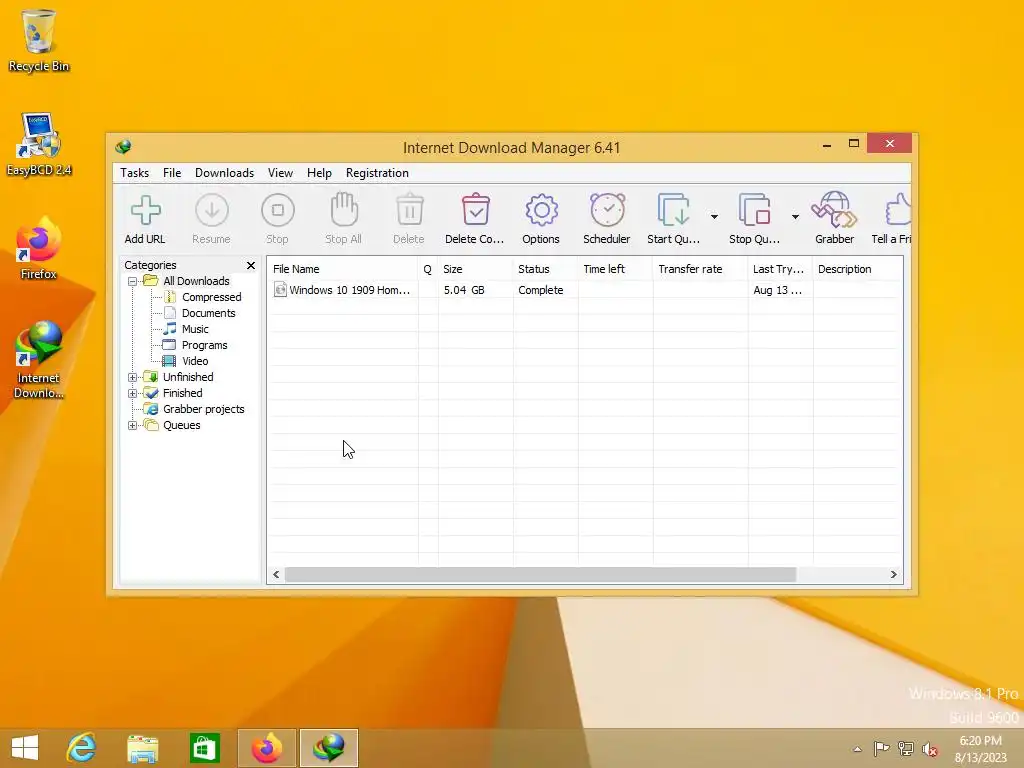Click the muted volume tray icon
The width and height of the screenshot is (1024, 768).
(930, 749)
